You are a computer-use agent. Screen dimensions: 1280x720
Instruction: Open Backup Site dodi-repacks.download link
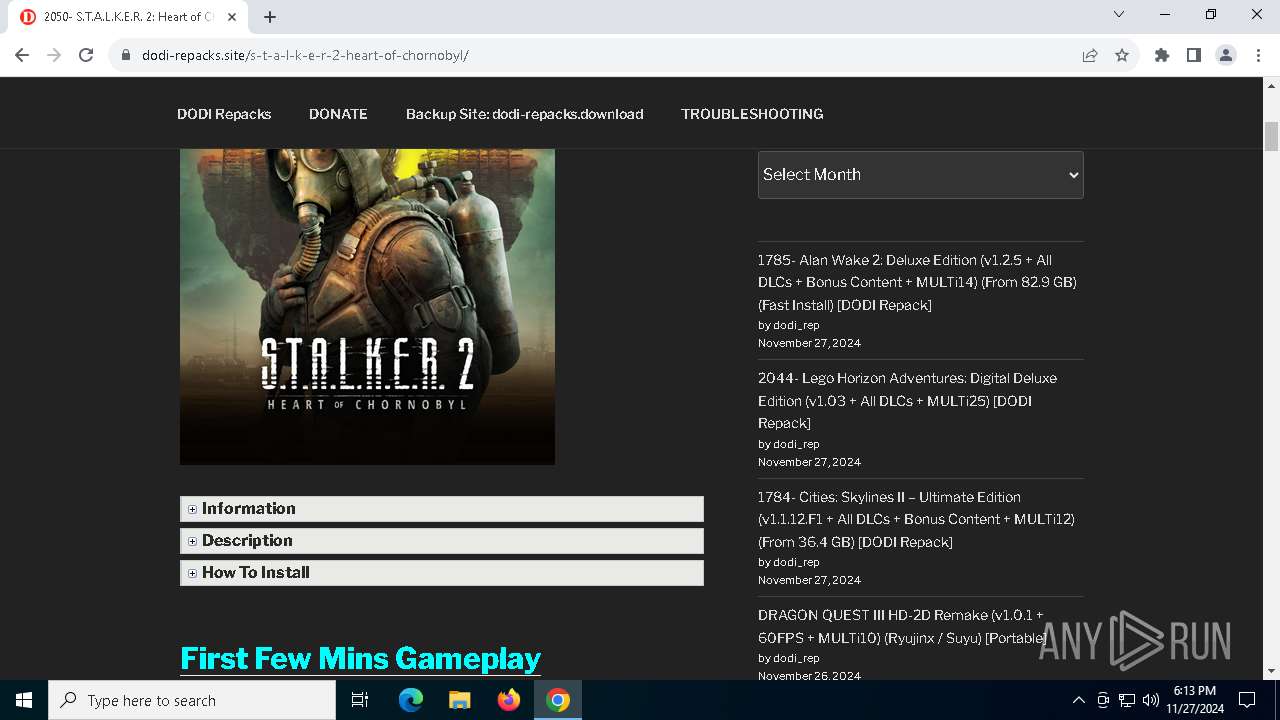point(524,114)
